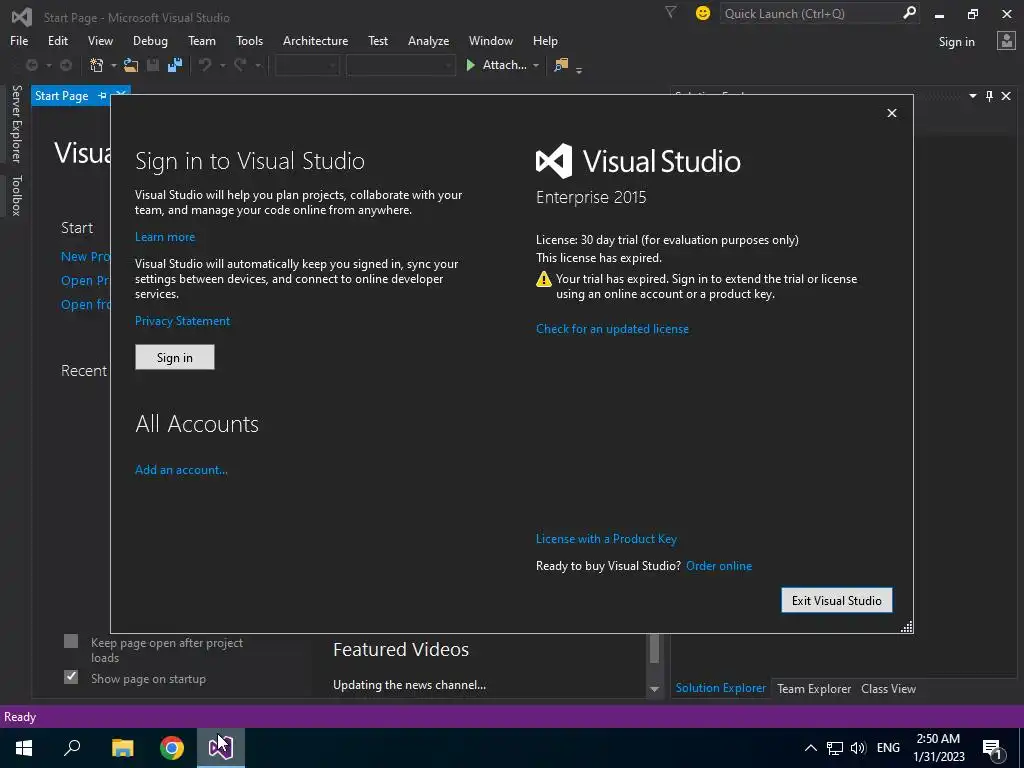Image resolution: width=1024 pixels, height=768 pixels.
Task: Open the Privacy Statement link
Action: tap(182, 321)
